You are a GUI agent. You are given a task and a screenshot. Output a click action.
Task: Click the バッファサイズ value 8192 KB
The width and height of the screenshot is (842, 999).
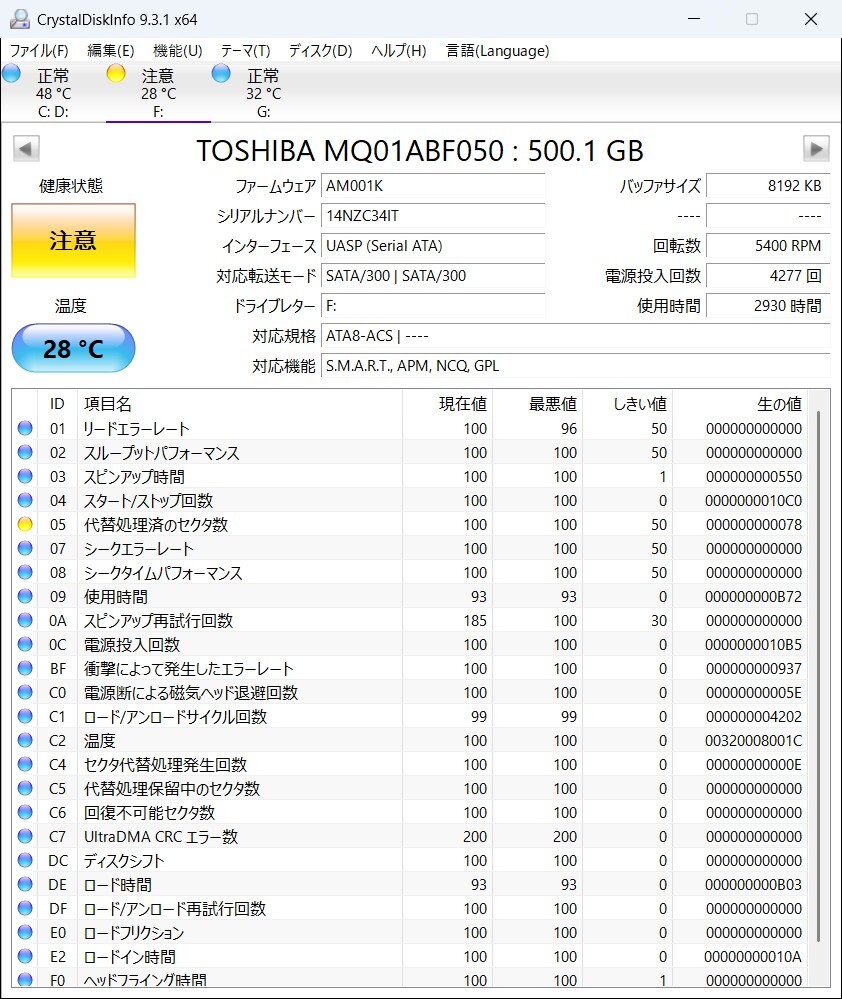coord(768,186)
